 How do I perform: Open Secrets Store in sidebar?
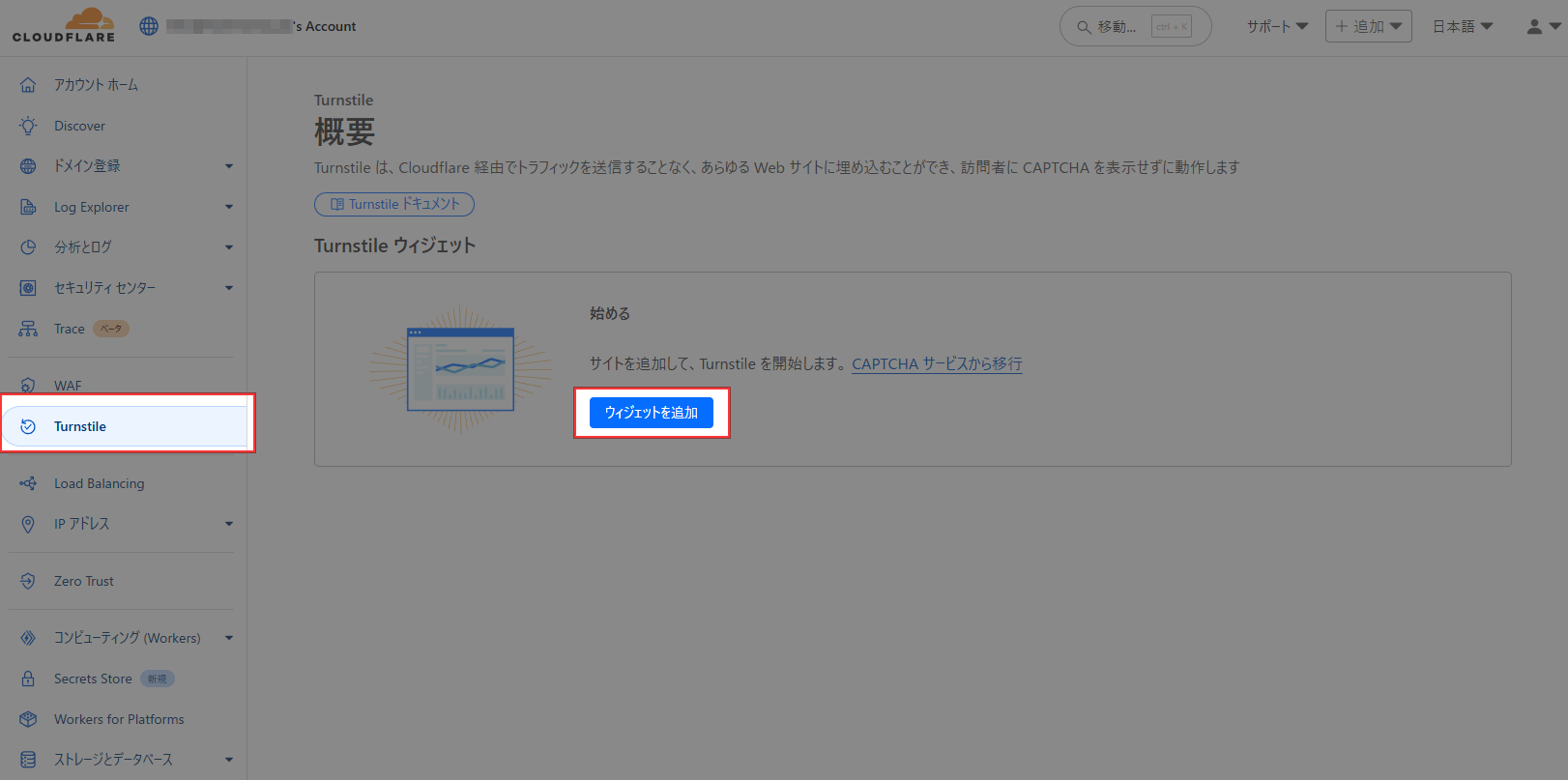click(x=93, y=679)
